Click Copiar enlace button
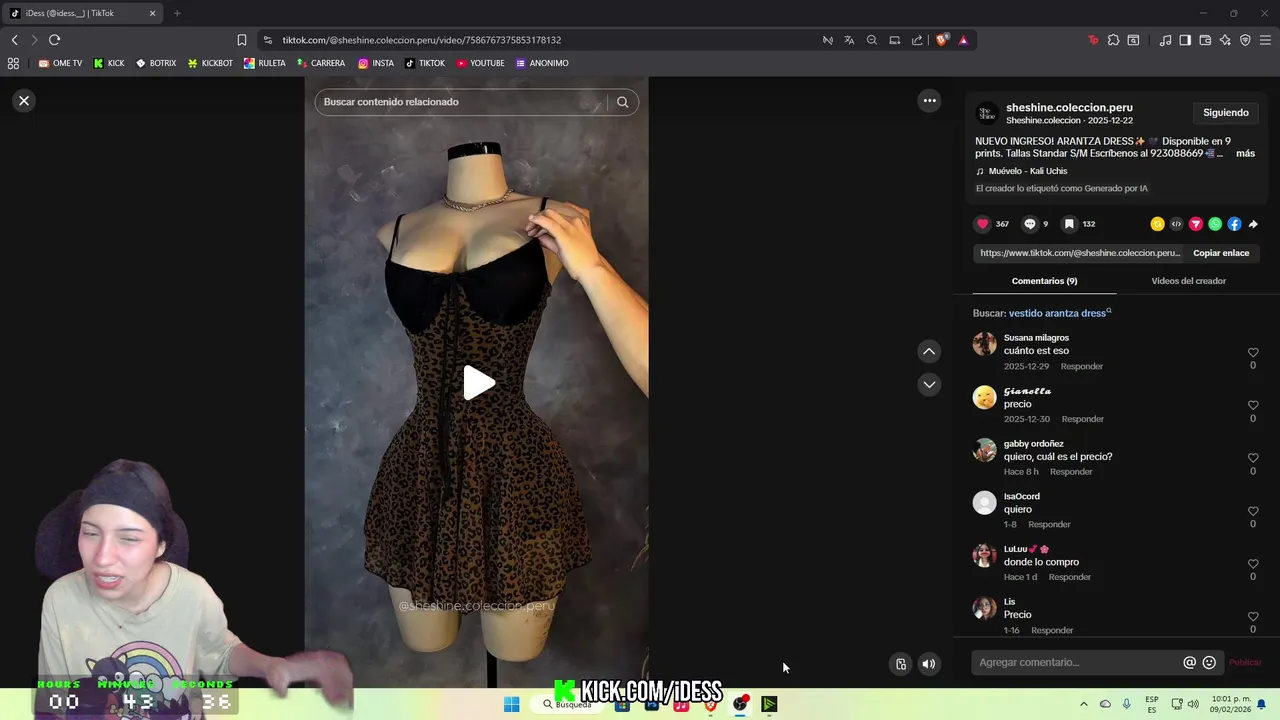1280x720 pixels. click(1221, 253)
